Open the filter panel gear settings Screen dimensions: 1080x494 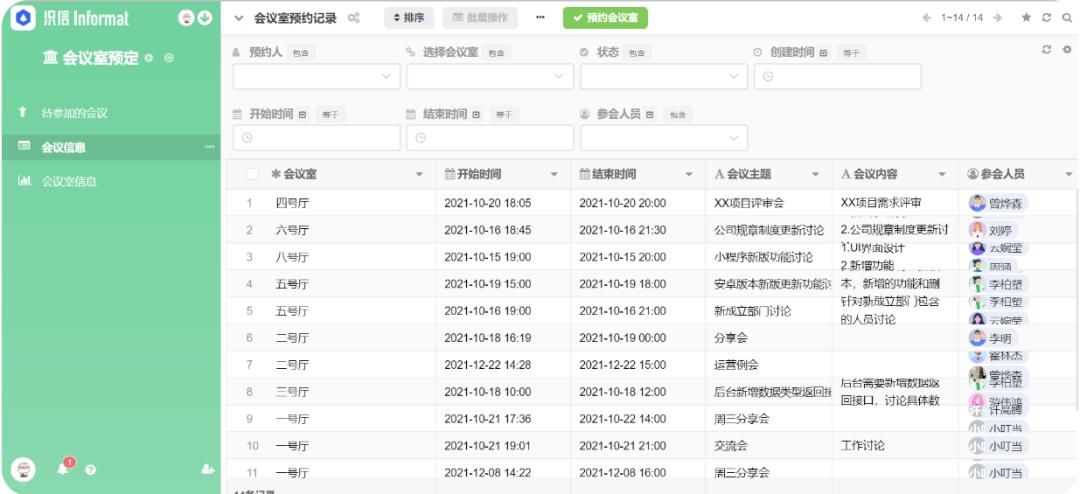click(x=1068, y=50)
